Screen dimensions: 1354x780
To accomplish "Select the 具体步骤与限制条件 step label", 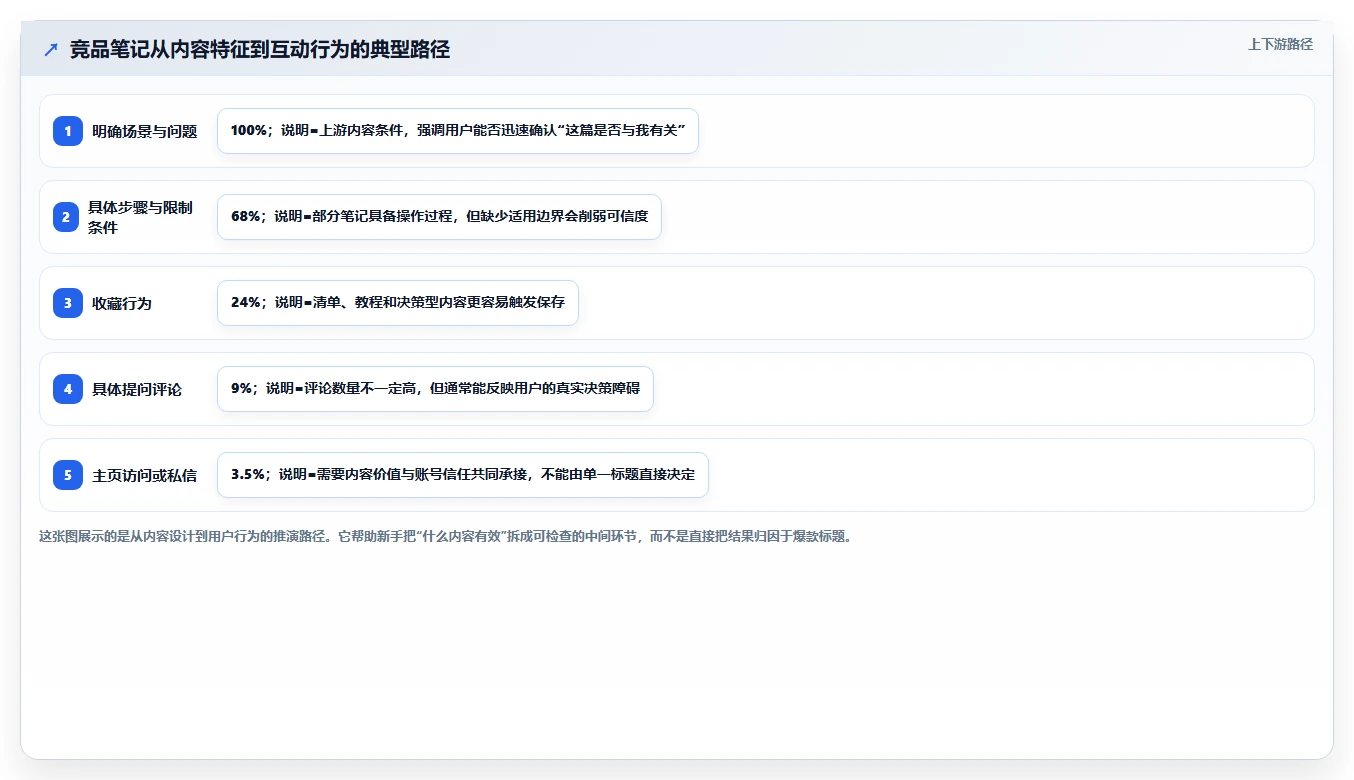I will click(x=140, y=217).
